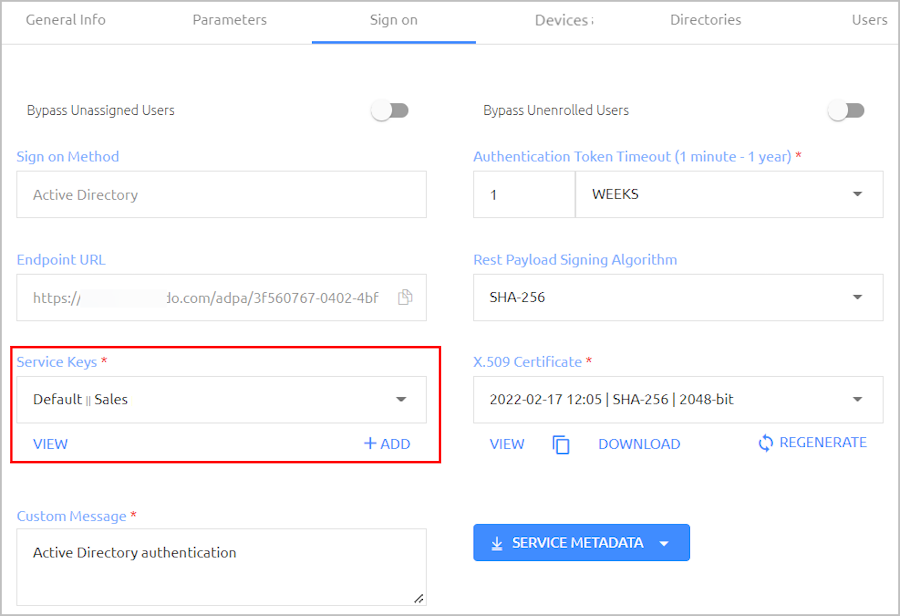This screenshot has width=900, height=616.
Task: Click the token timeout number field
Action: tap(524, 195)
